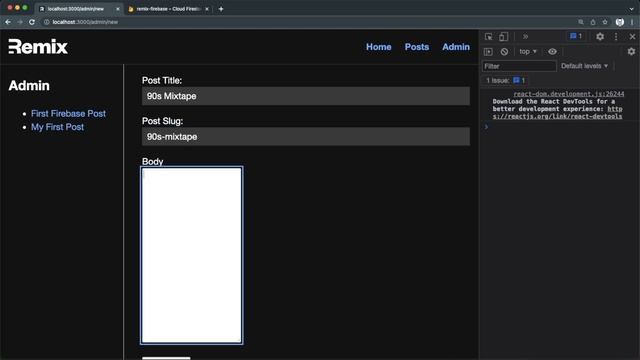Click the Remix logo

pos(38,47)
